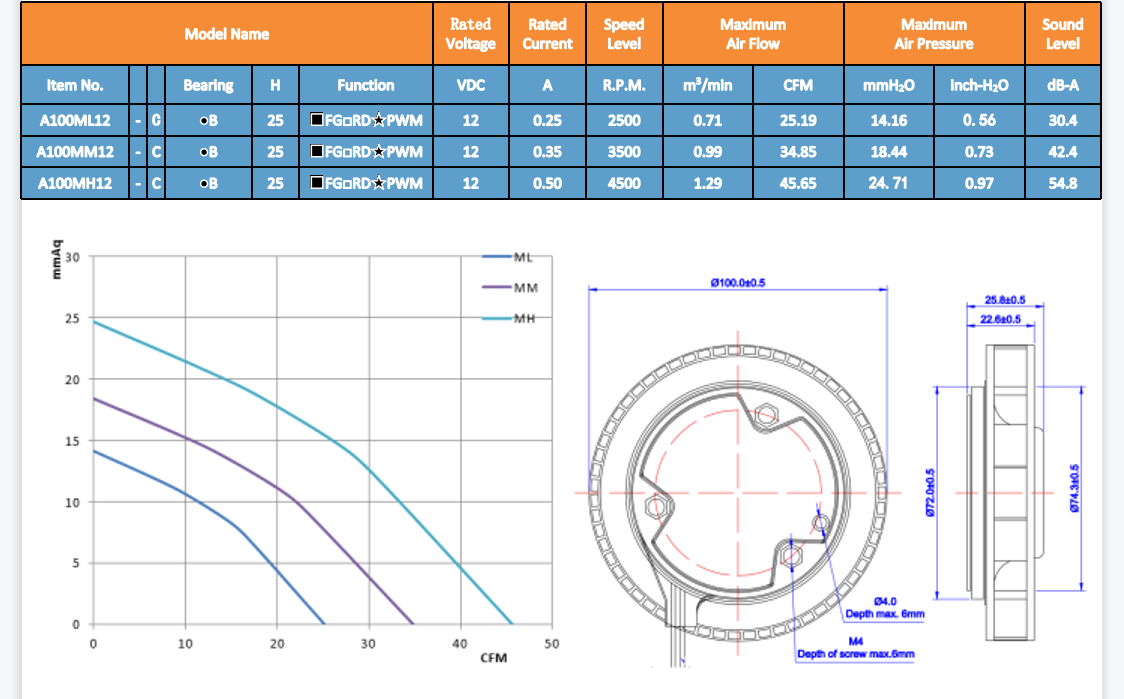The width and height of the screenshot is (1124, 699).
Task: Click the Ø100.0±0.5 dimension label
Action: point(737,283)
